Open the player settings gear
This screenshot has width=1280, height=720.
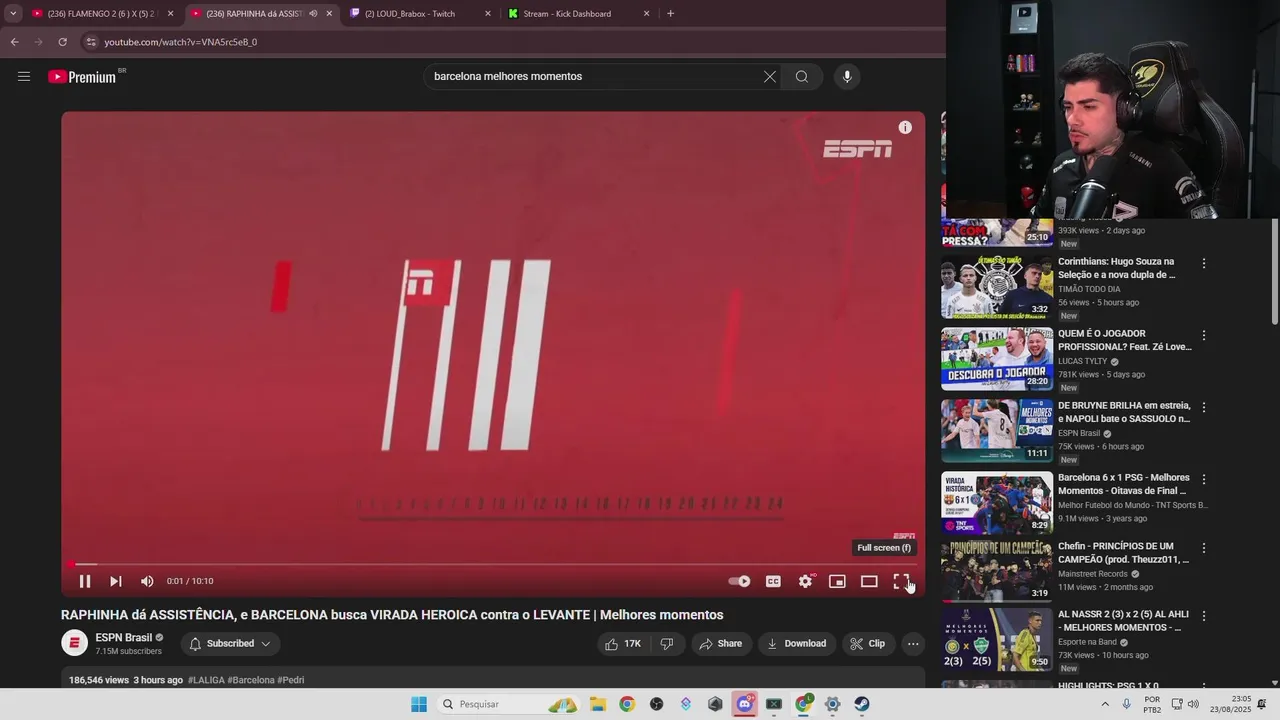tap(806, 581)
